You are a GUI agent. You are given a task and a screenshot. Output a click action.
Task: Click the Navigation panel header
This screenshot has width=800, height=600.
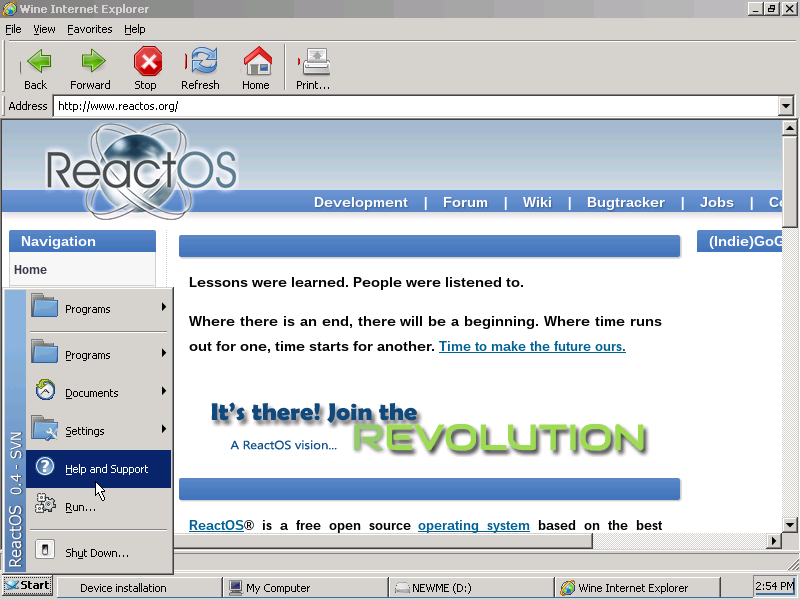82,241
